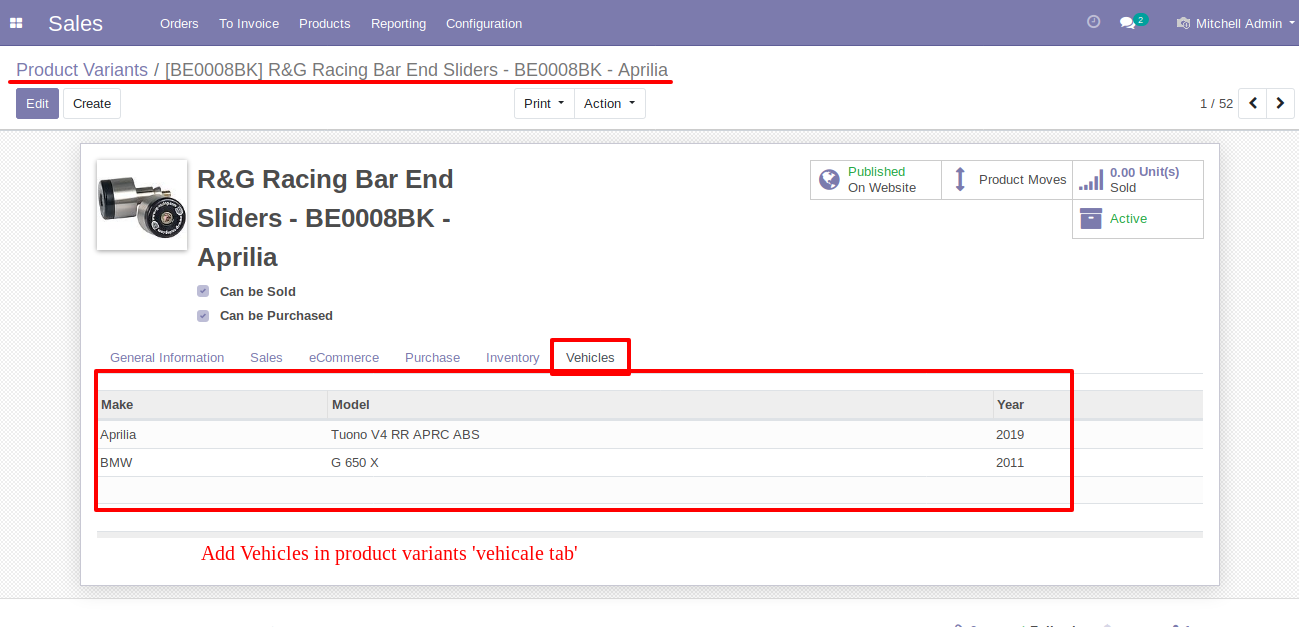
Task: Open the apps grid menu icon
Action: tap(16, 23)
